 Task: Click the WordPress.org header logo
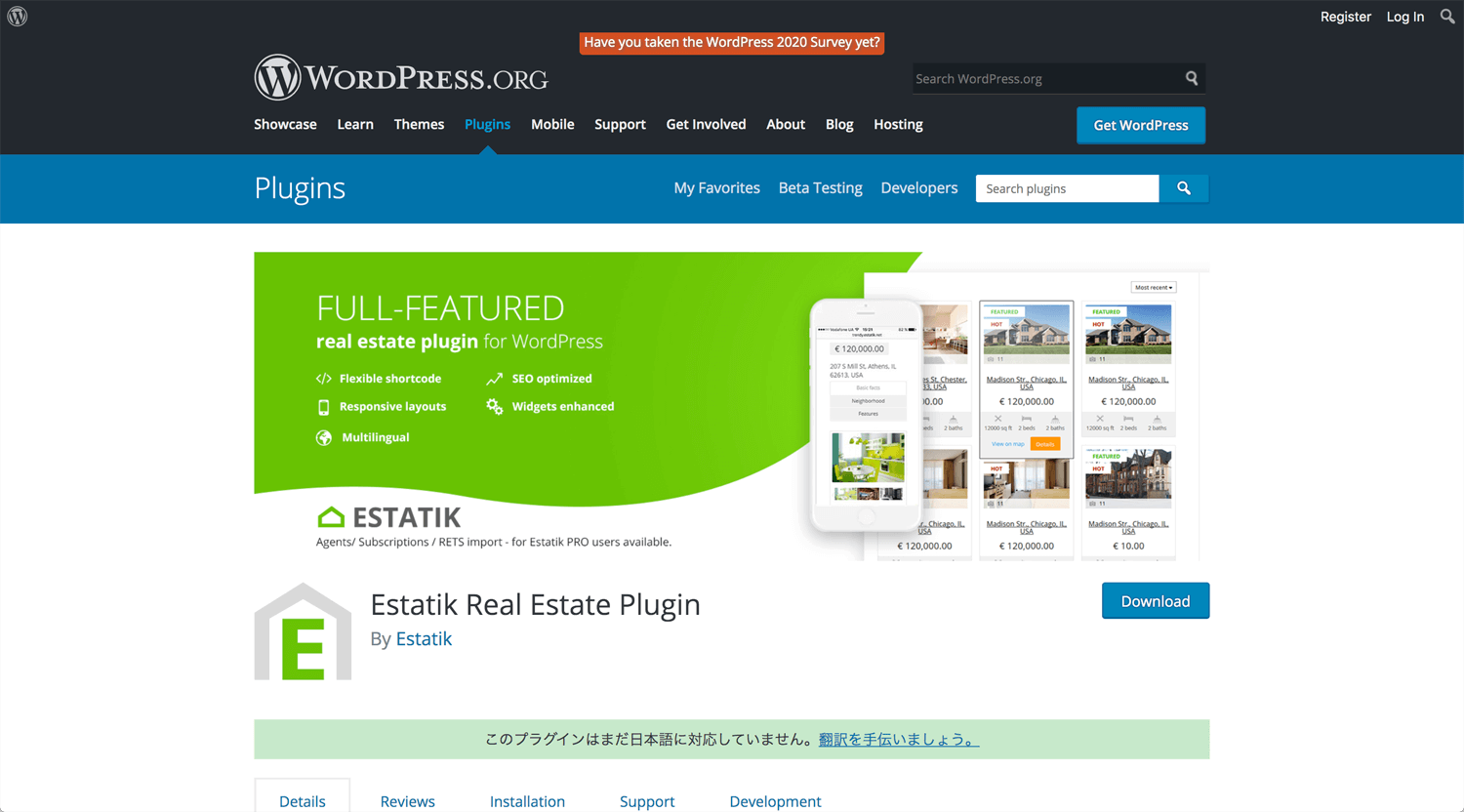(x=401, y=77)
